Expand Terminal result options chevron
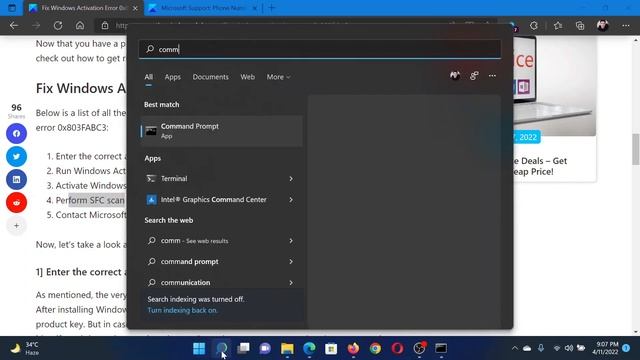The width and height of the screenshot is (640, 360). [291, 179]
